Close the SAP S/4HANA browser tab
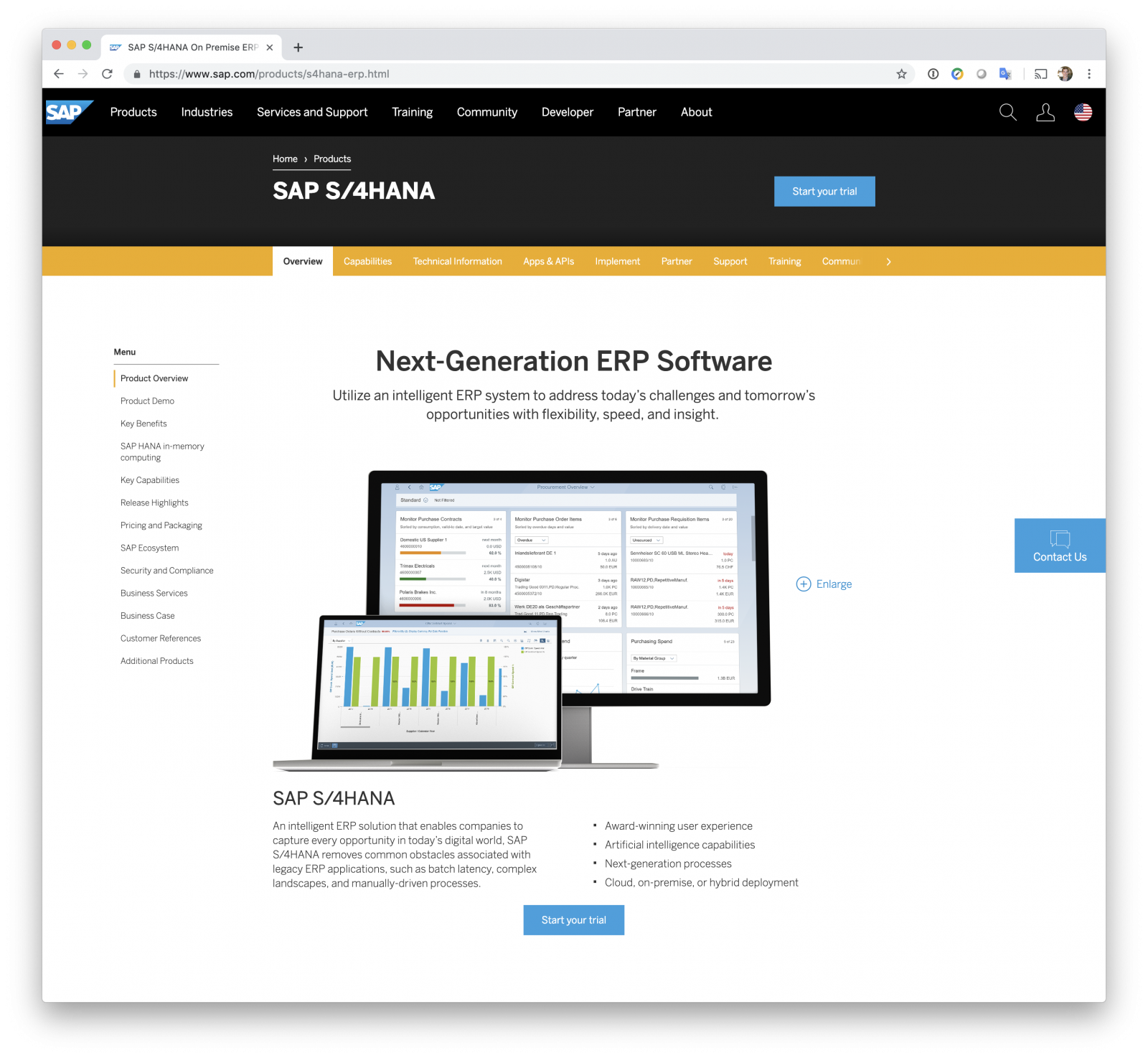The image size is (1148, 1058). (x=270, y=47)
